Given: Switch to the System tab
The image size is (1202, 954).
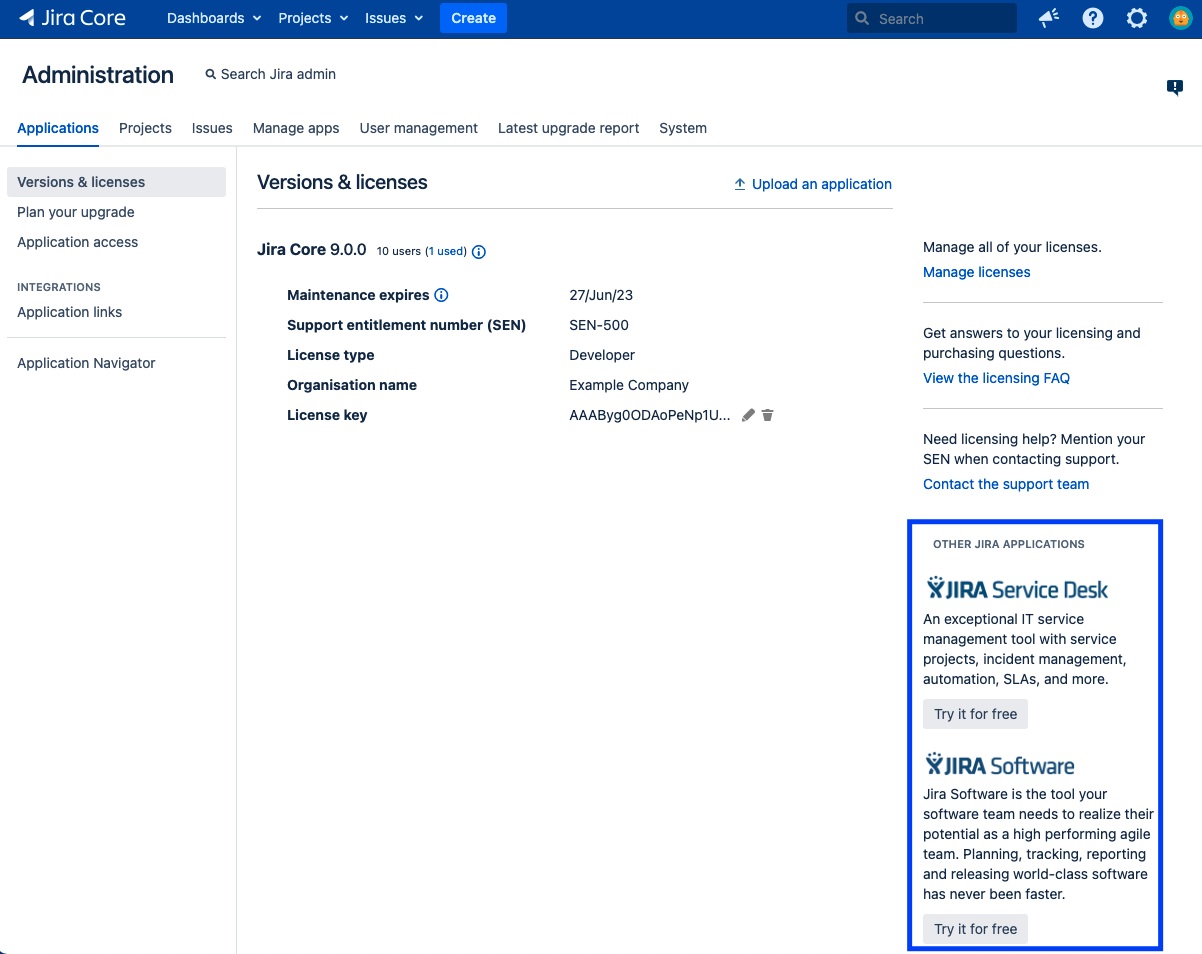Looking at the screenshot, I should click(x=683, y=128).
